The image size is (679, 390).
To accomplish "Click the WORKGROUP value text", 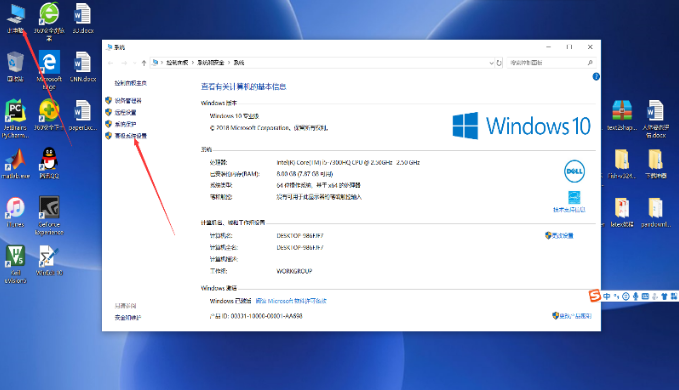I will click(x=294, y=271).
